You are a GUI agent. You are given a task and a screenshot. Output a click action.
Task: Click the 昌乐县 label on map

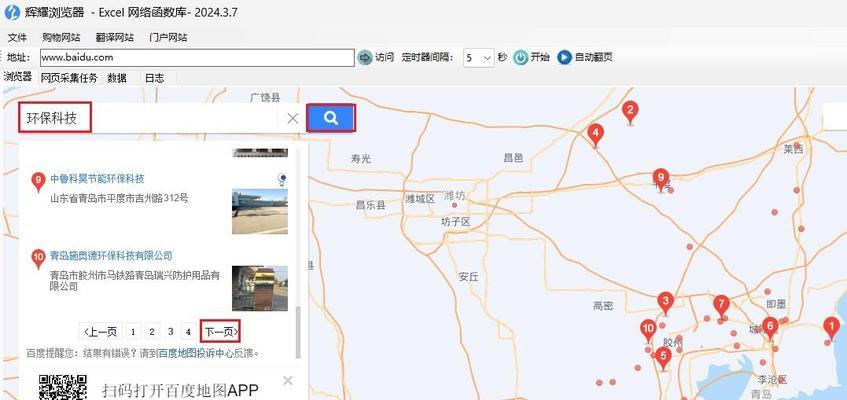coord(371,205)
